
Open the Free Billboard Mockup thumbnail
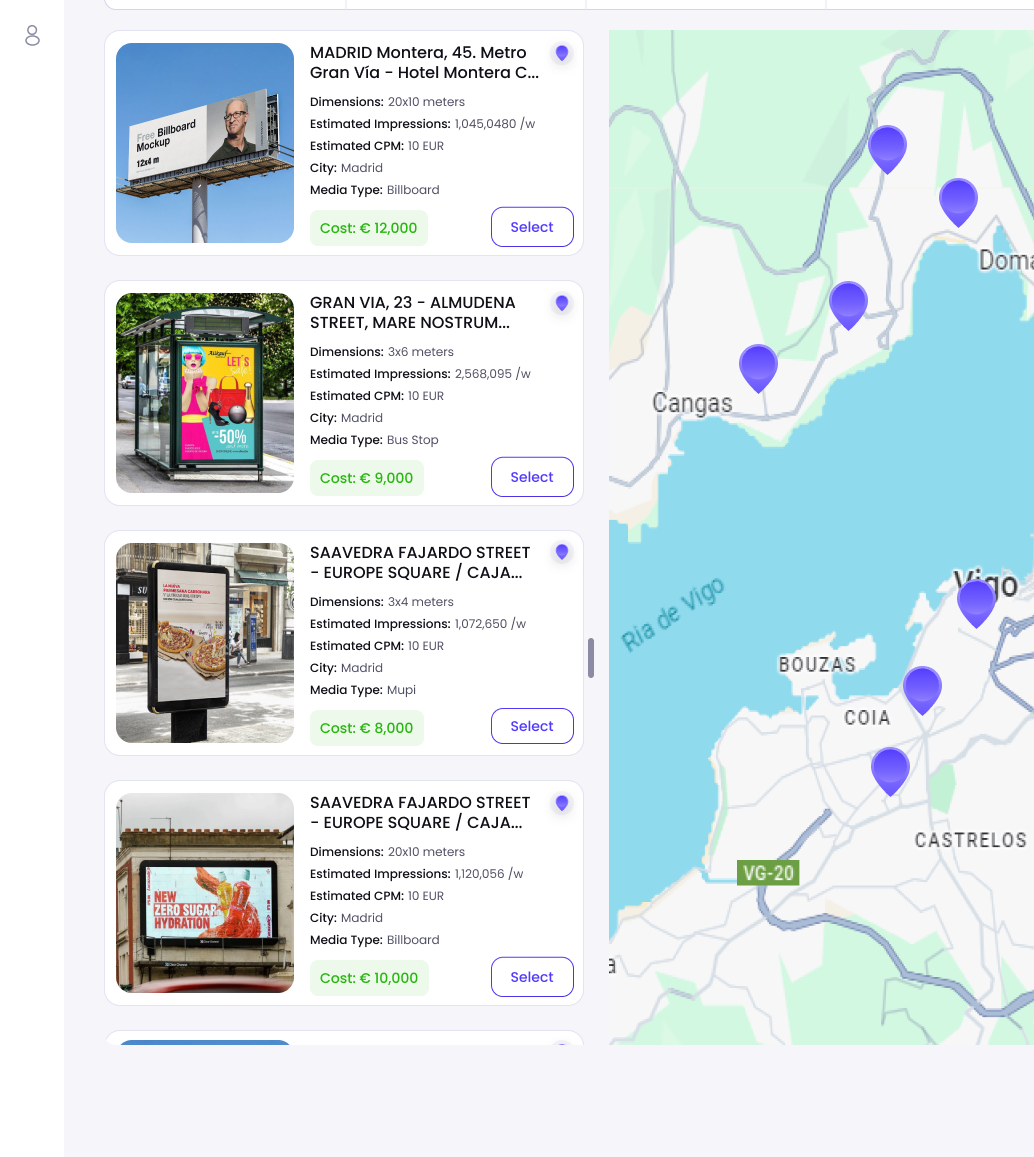(205, 143)
